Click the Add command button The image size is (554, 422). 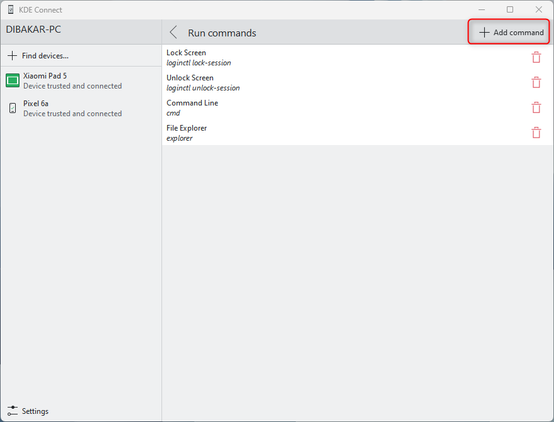coord(511,33)
